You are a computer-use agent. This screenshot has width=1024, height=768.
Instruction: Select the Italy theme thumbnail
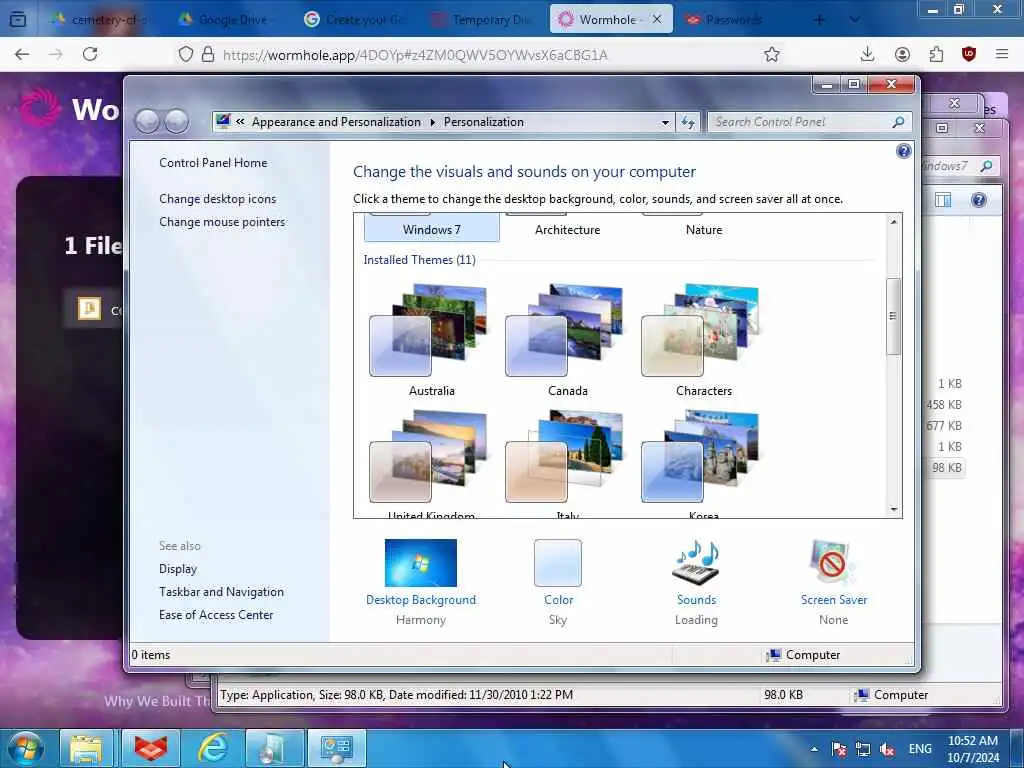564,456
